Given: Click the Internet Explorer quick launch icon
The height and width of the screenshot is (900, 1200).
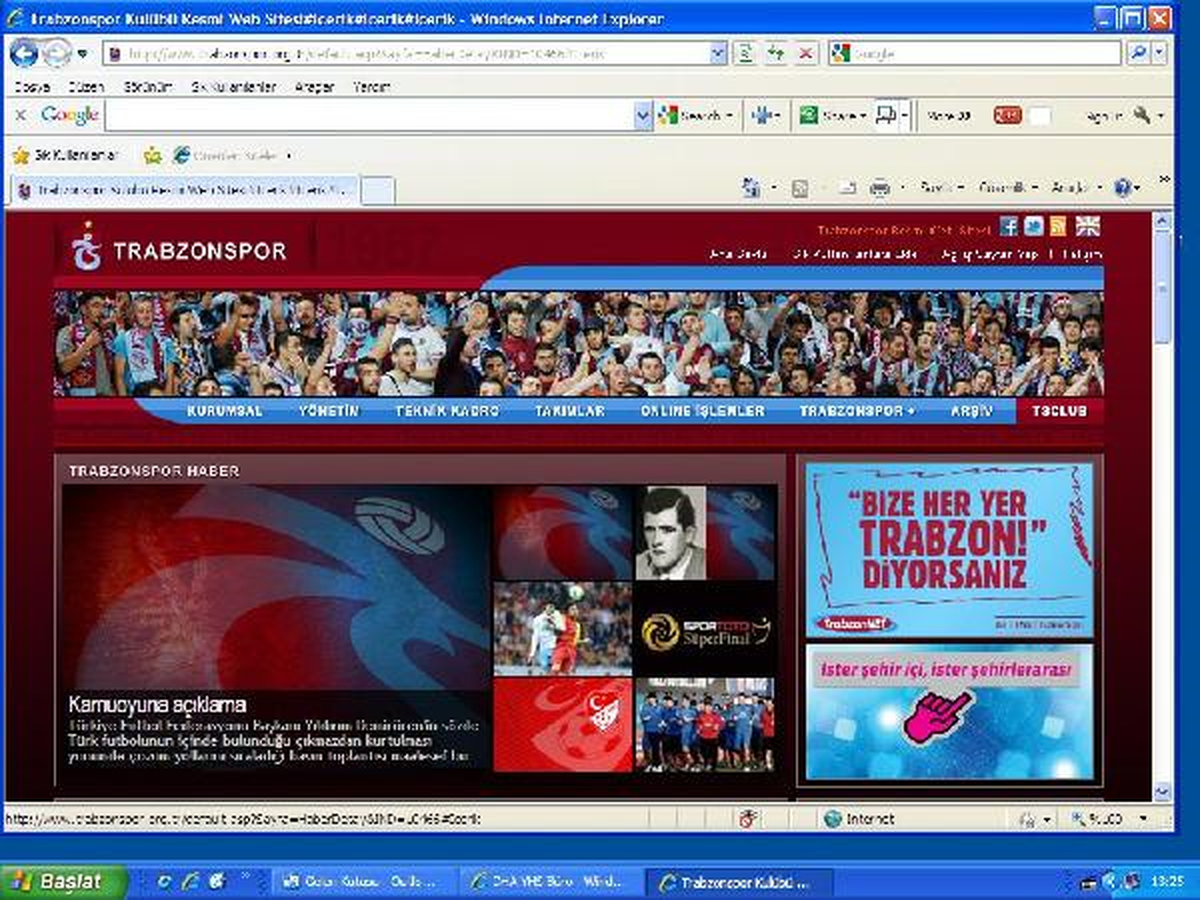Looking at the screenshot, I should click(x=192, y=881).
